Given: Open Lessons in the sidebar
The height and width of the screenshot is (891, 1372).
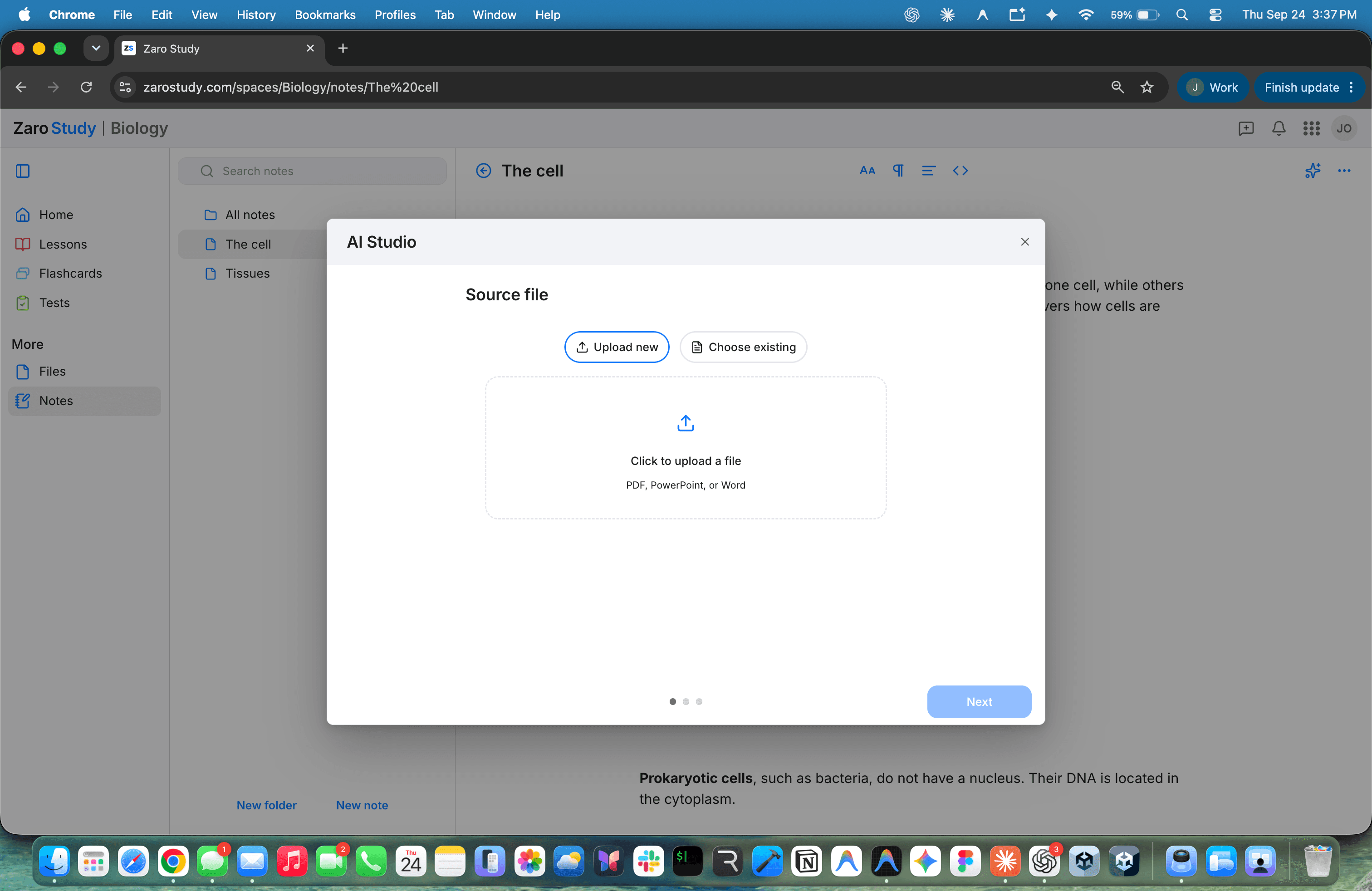Looking at the screenshot, I should (84, 244).
